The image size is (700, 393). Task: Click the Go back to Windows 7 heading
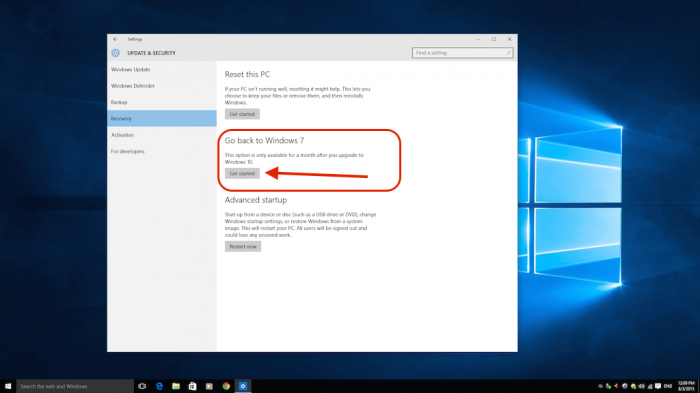[264, 141]
